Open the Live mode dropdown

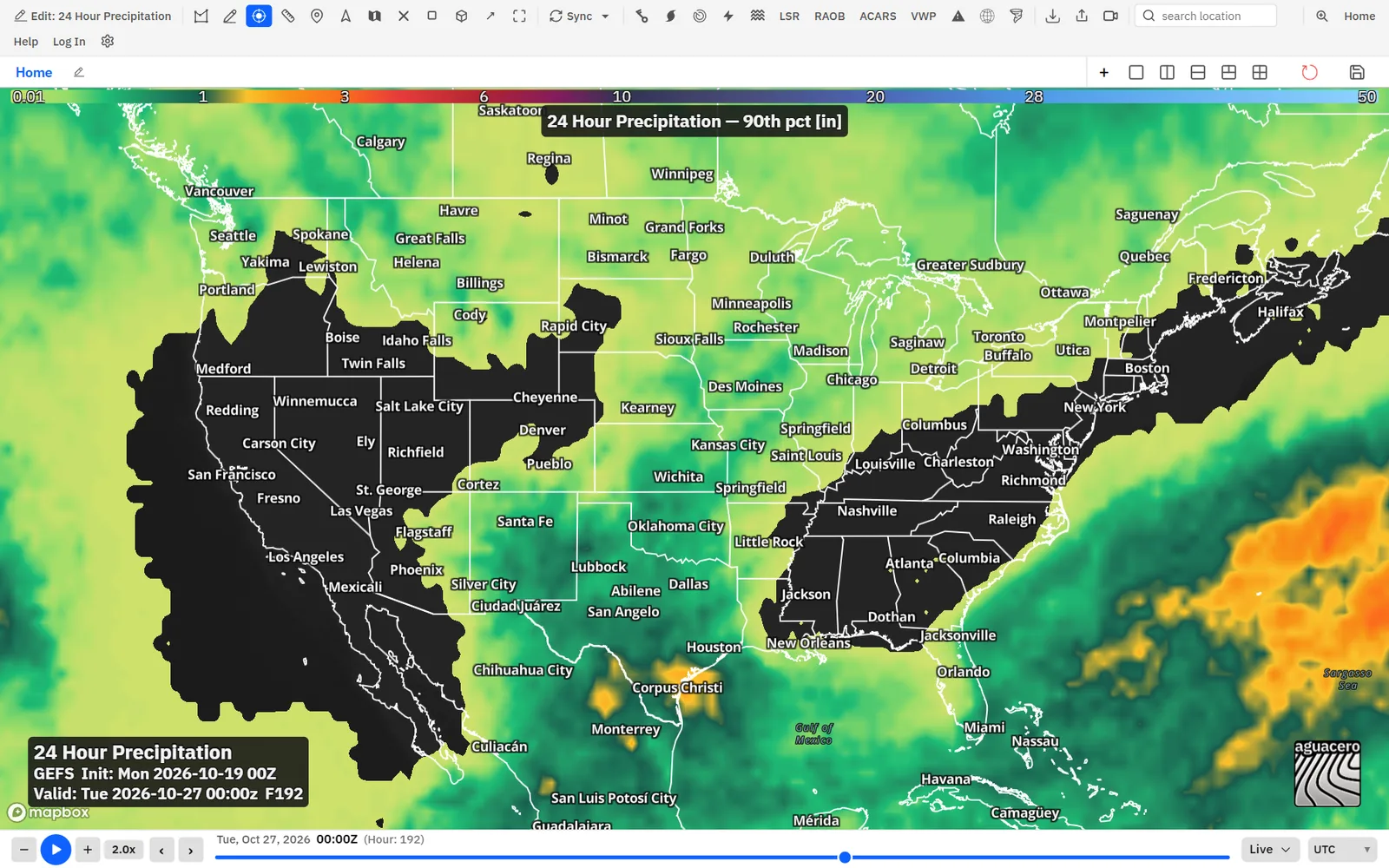[x=1271, y=850]
